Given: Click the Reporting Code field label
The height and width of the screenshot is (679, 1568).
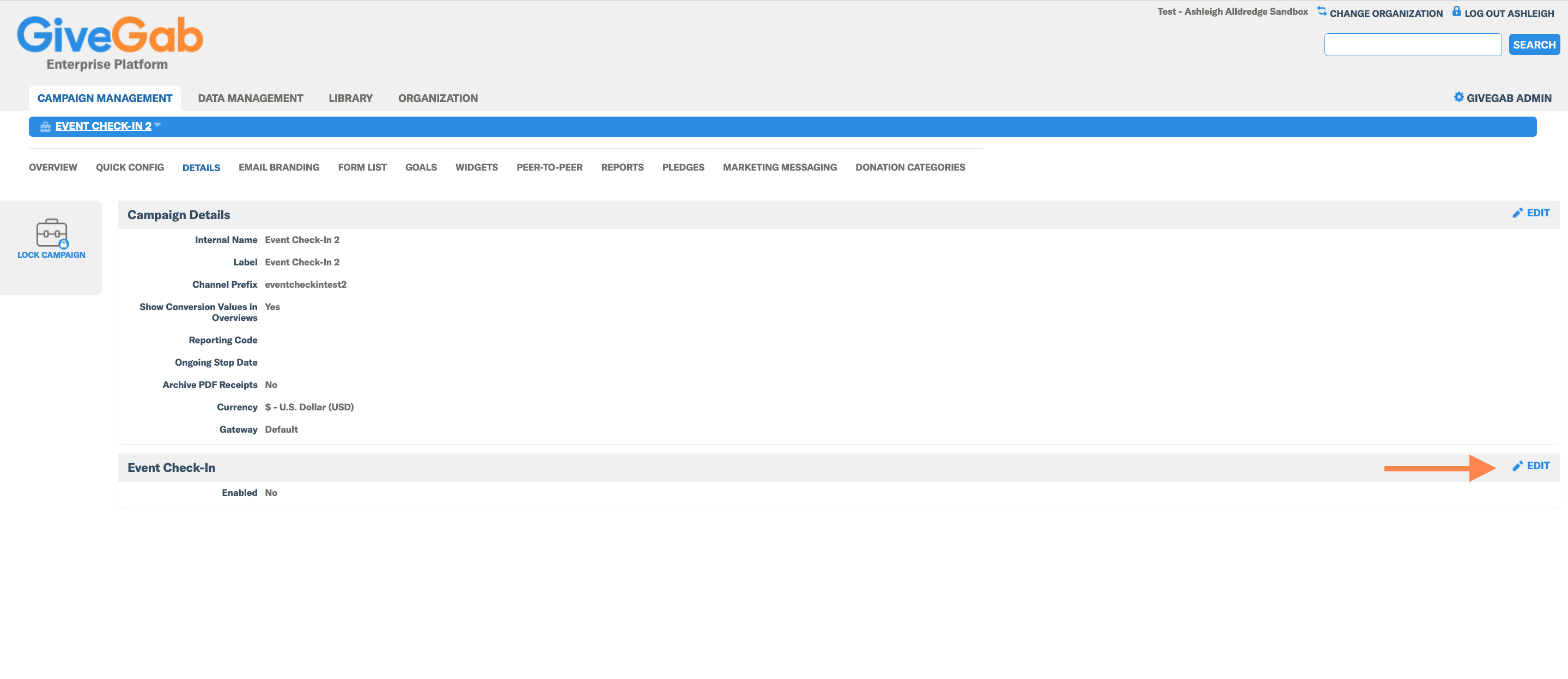Looking at the screenshot, I should pyautogui.click(x=223, y=341).
